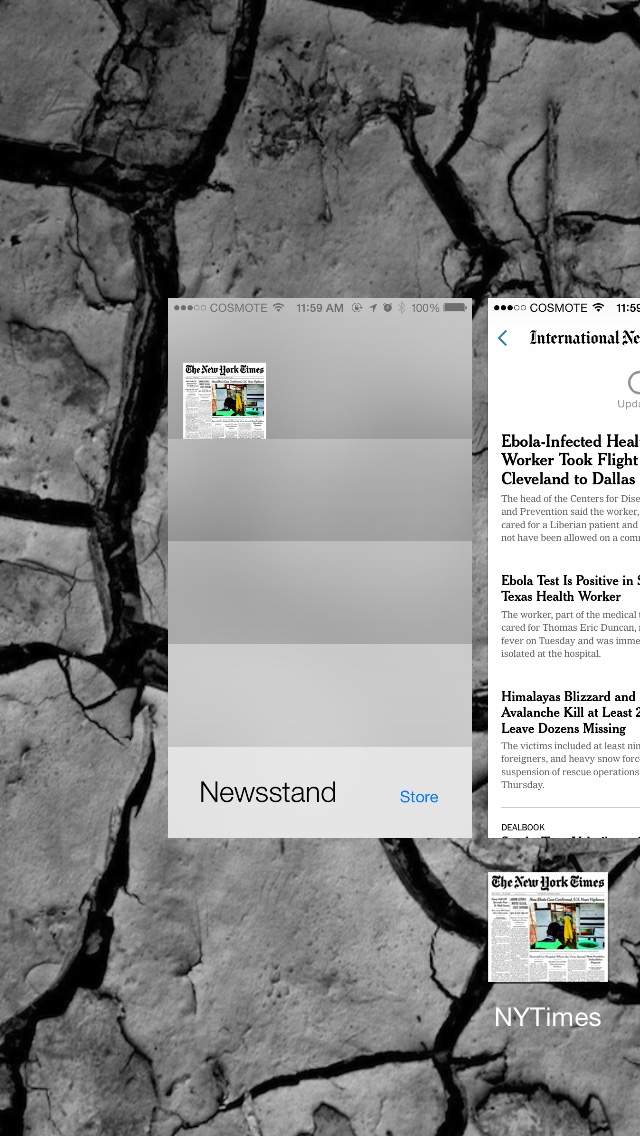Tap the COSMOTE carrier label in the Newsstand card

pos(238,307)
